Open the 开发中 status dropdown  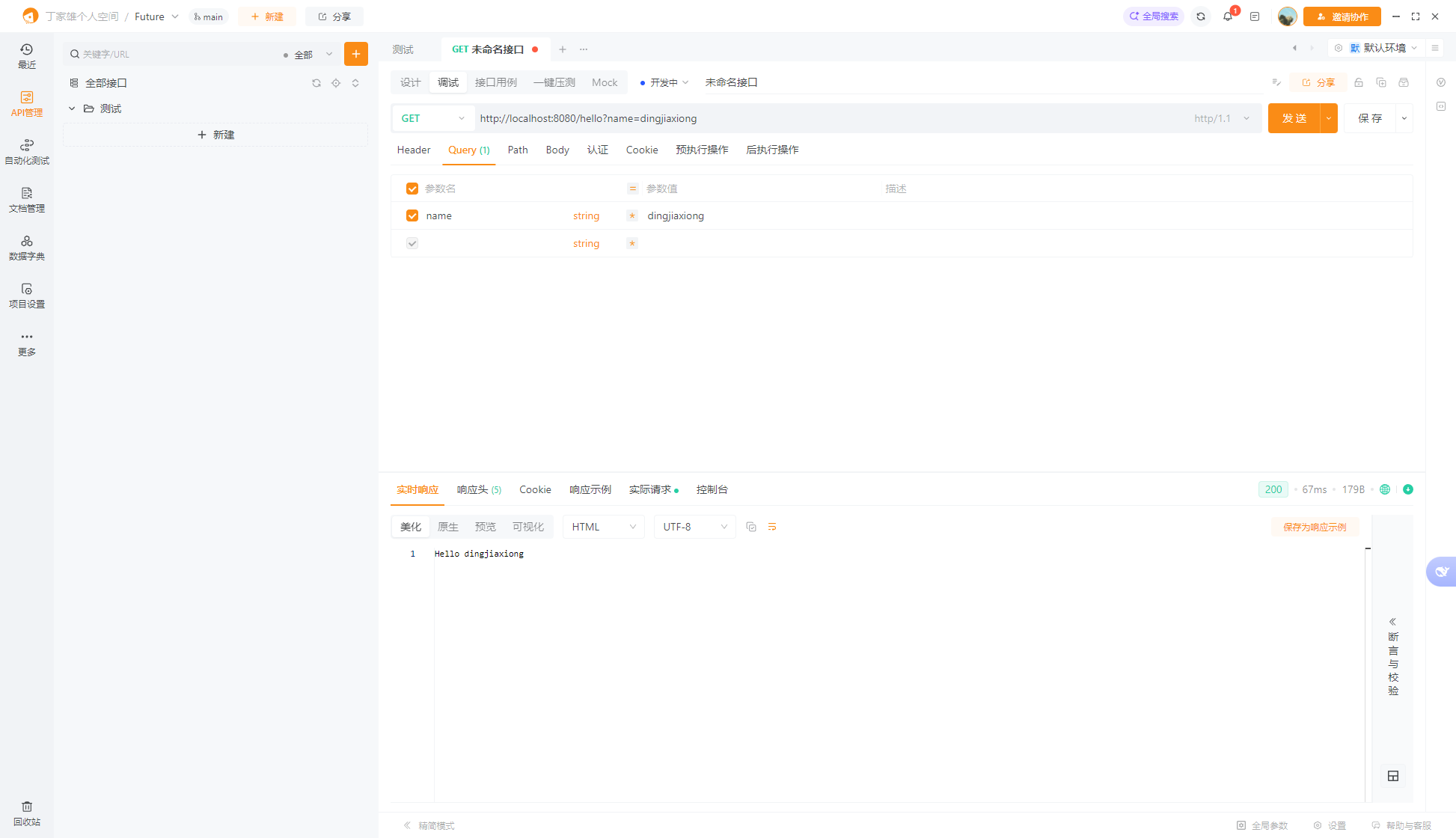point(664,82)
